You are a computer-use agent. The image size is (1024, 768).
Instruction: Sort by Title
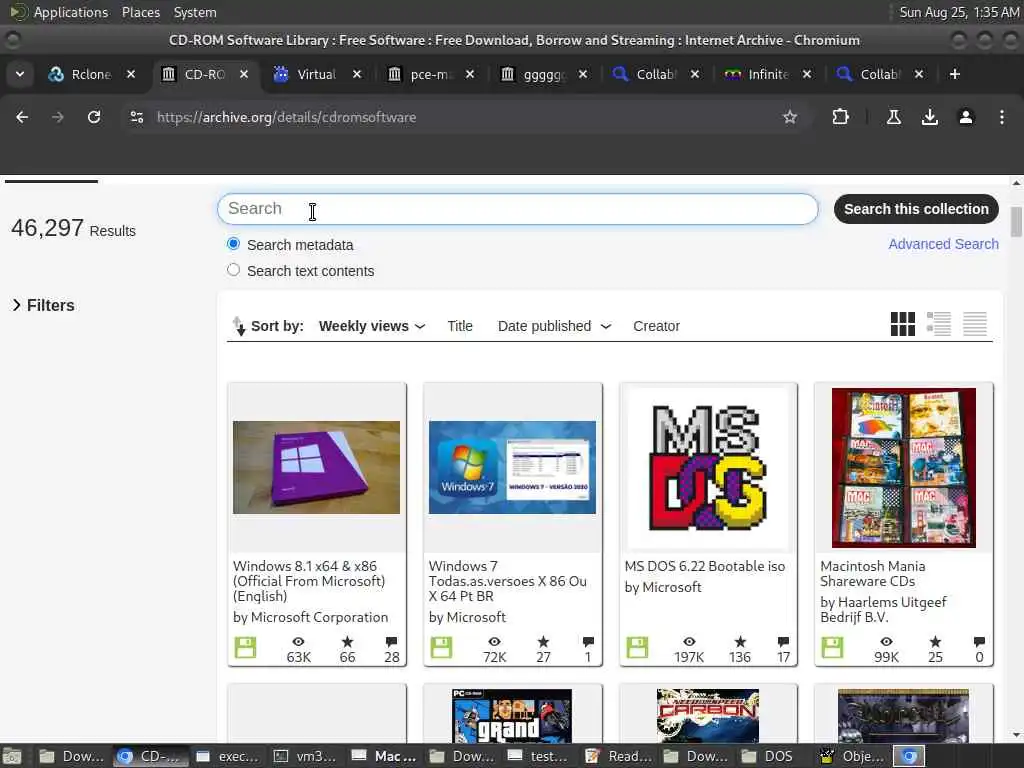(x=460, y=326)
